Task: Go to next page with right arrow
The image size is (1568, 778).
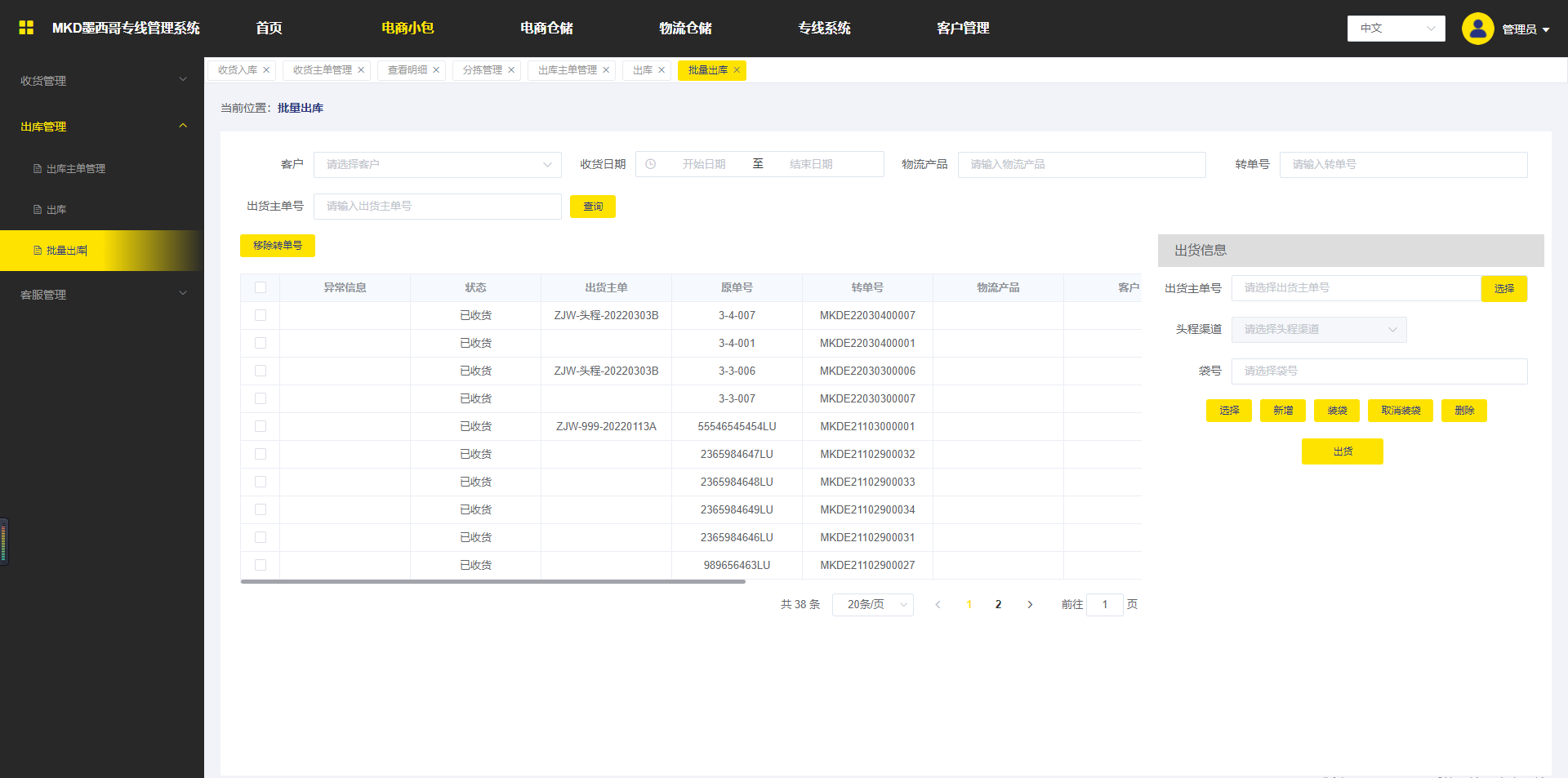Action: tap(1030, 605)
